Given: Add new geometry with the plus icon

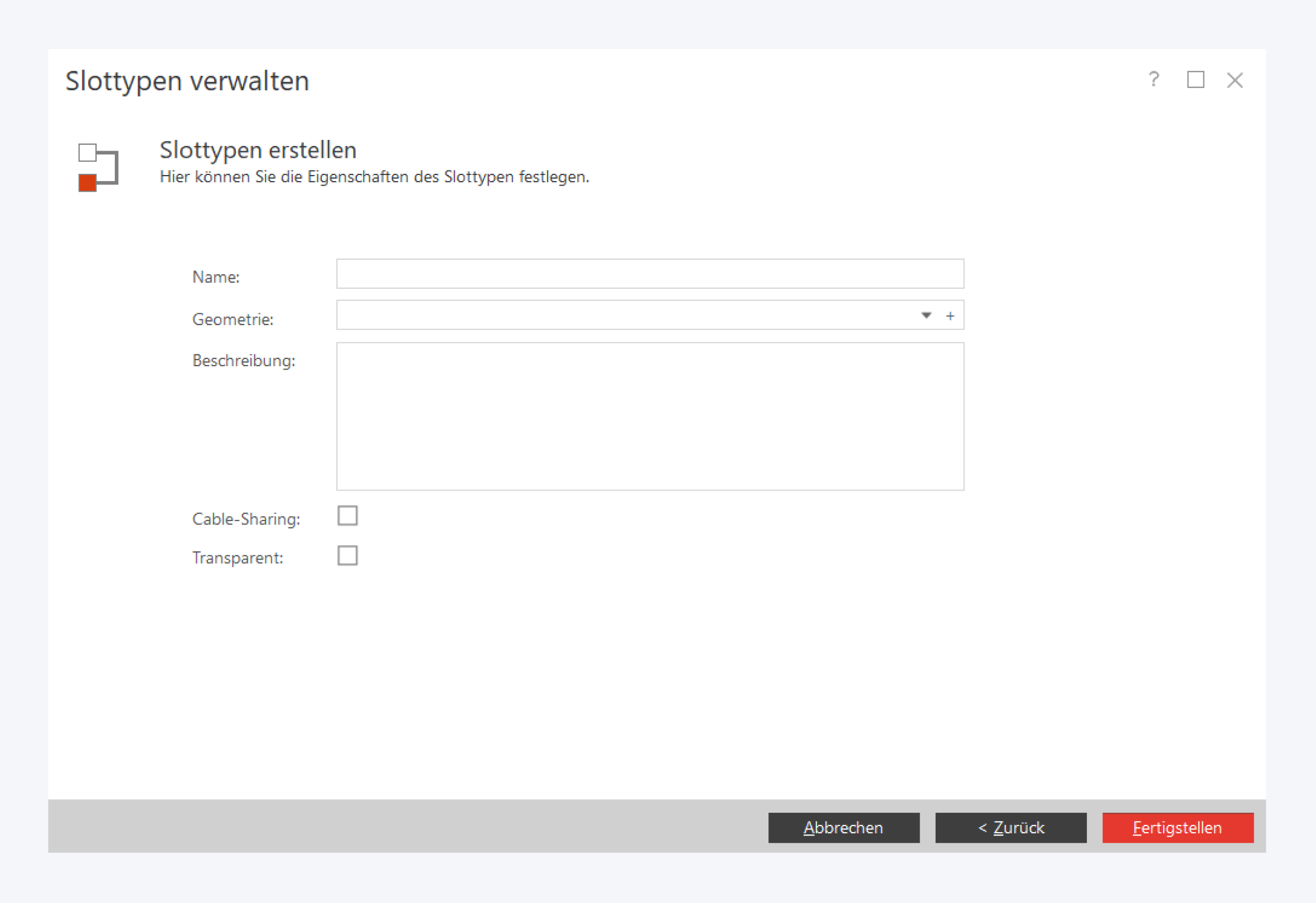Looking at the screenshot, I should pyautogui.click(x=950, y=316).
